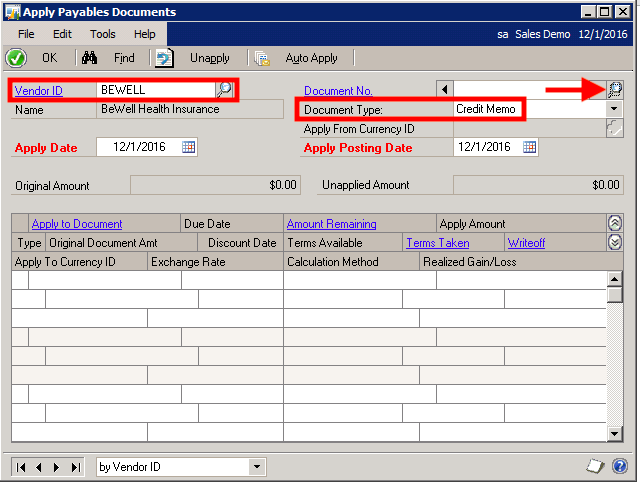Click the Vendor ID input field

coord(156,89)
